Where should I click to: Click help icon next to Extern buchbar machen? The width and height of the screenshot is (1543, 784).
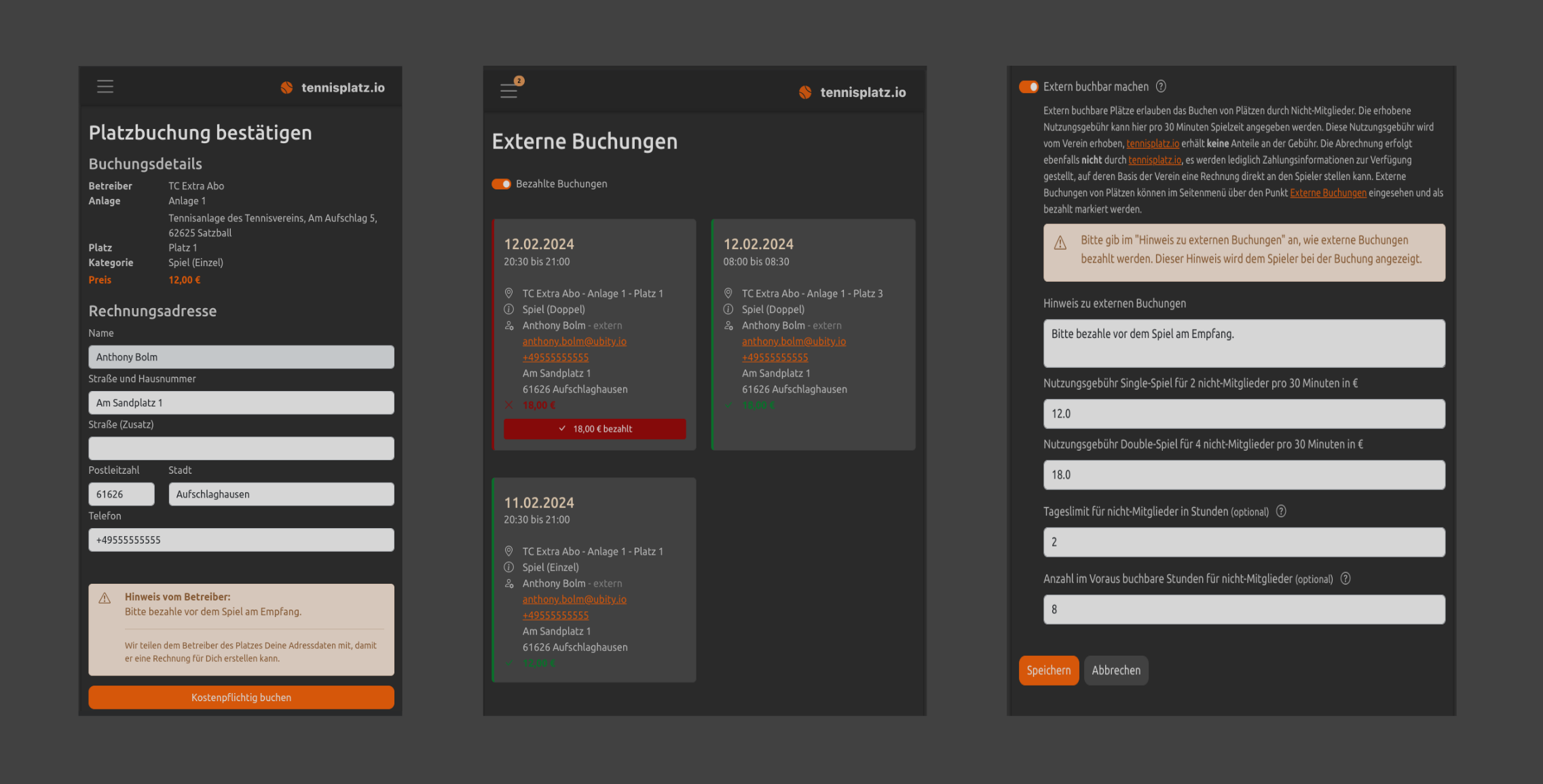(x=1161, y=86)
